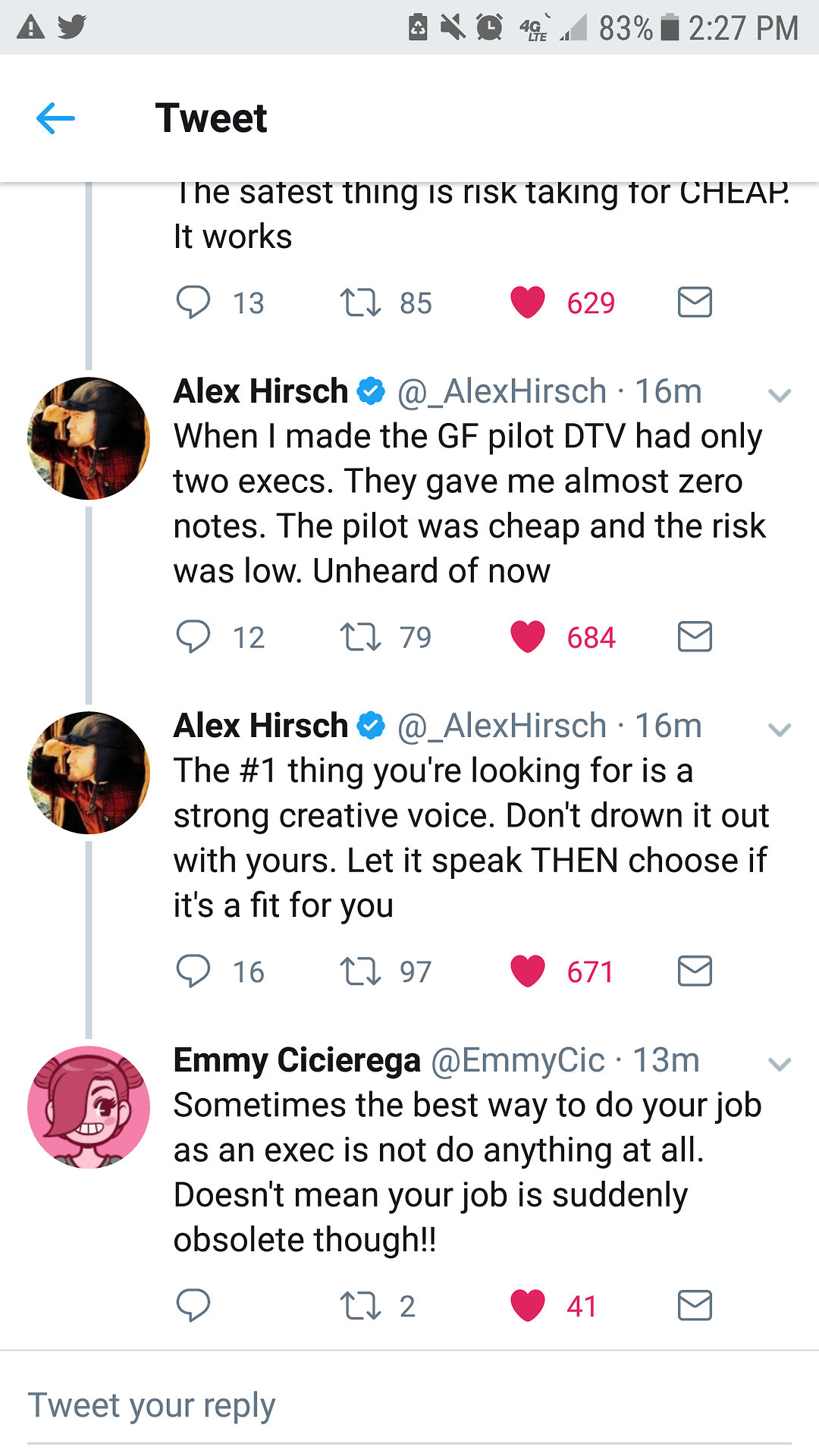Viewport: 819px width, 1456px height.
Task: Reply to the GF pilot tweet
Action: (193, 636)
